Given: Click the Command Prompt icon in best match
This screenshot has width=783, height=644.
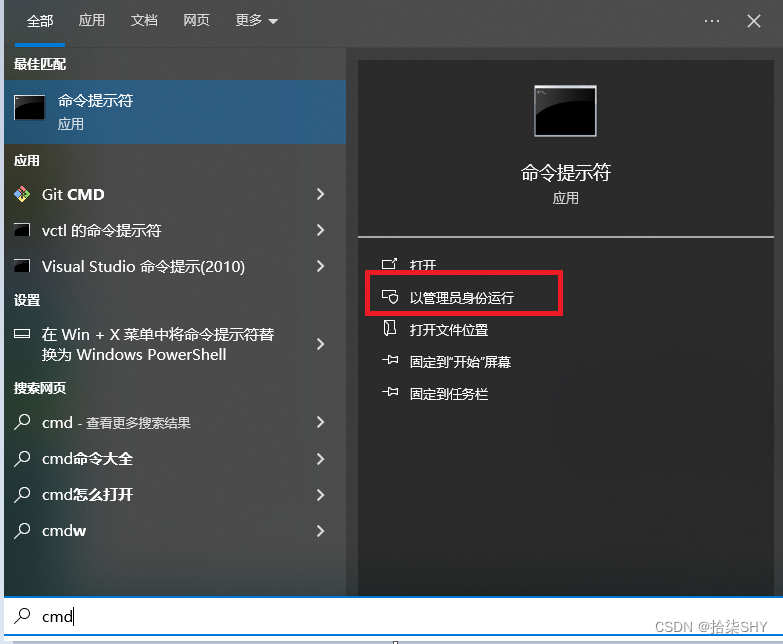Looking at the screenshot, I should [29, 107].
